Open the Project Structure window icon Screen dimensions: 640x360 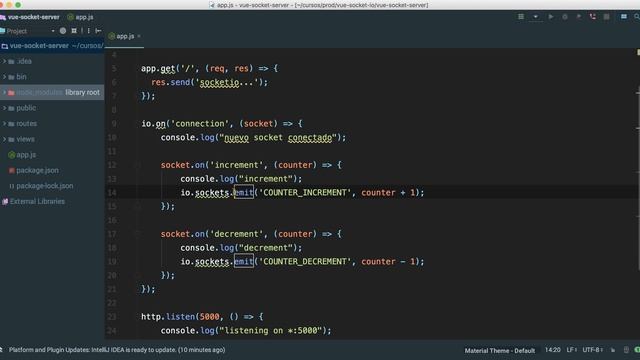point(624,17)
